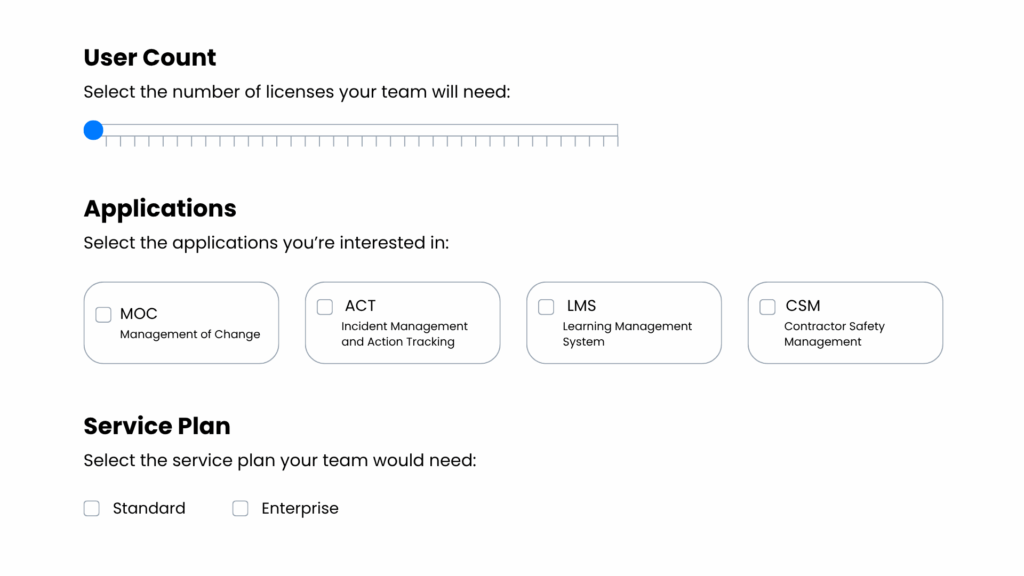The width and height of the screenshot is (1024, 576).
Task: Click the "Applications" section heading
Action: coord(160,208)
